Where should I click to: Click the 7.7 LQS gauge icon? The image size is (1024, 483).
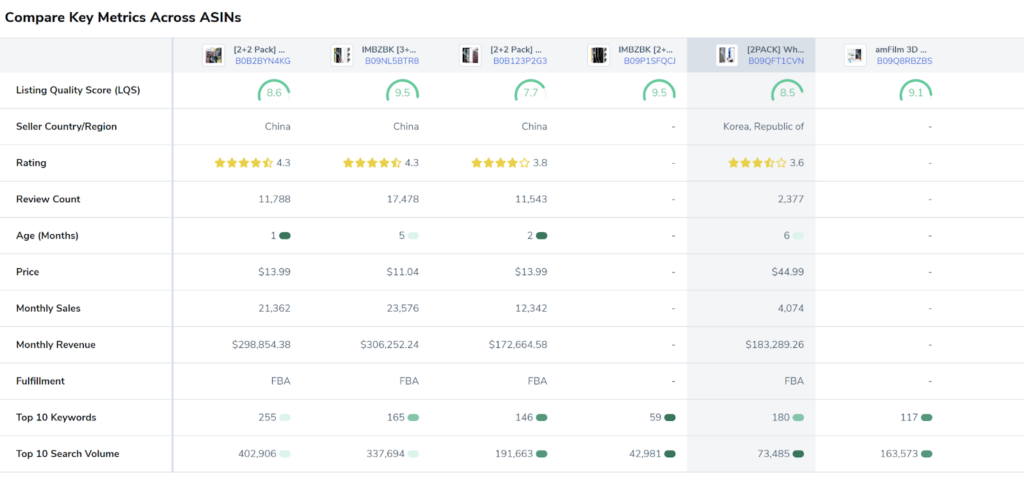(531, 92)
